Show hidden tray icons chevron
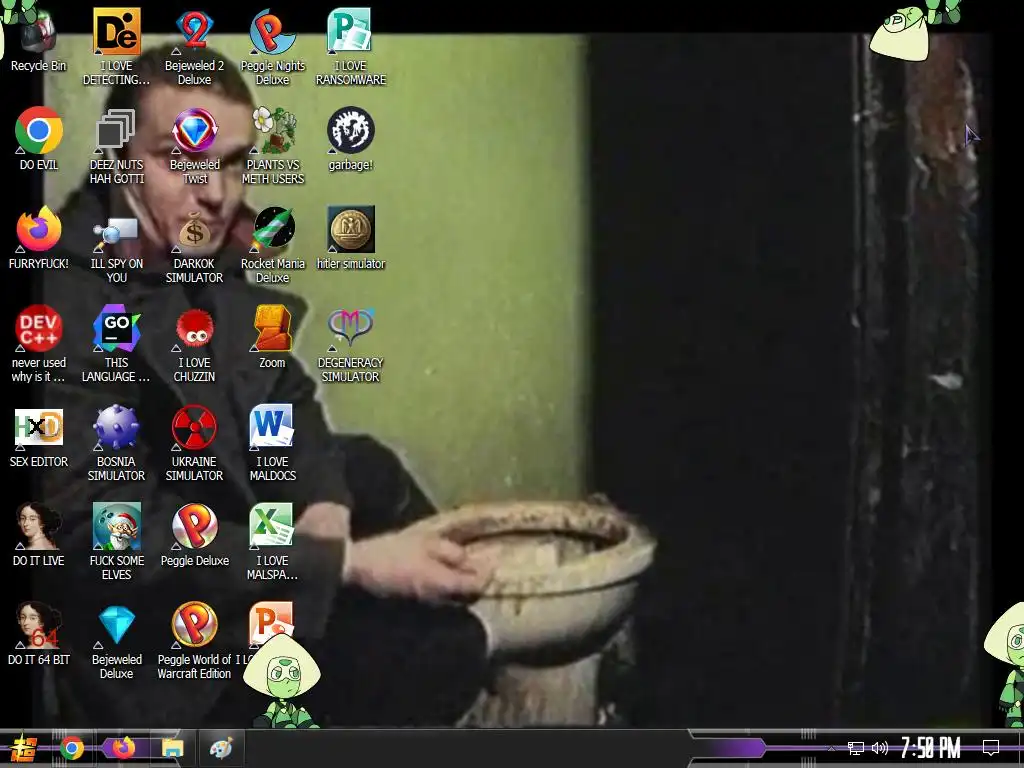This screenshot has width=1024, height=768. [831, 748]
